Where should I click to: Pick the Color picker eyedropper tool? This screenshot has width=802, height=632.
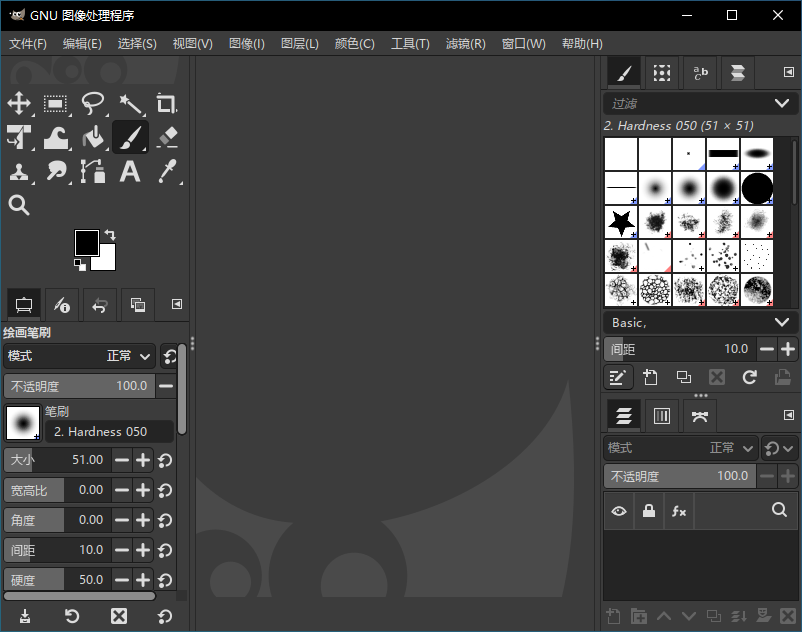(167, 172)
